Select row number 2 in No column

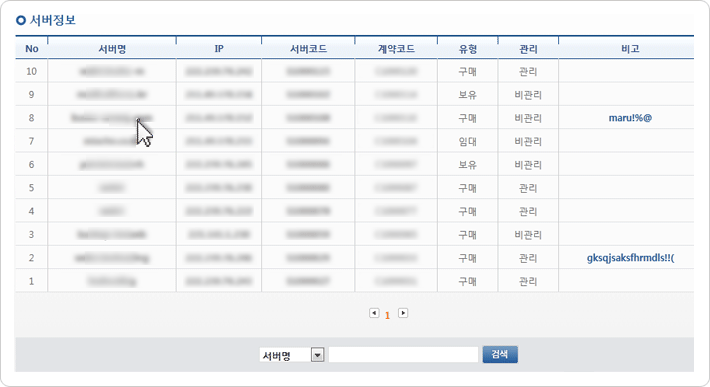[31, 258]
